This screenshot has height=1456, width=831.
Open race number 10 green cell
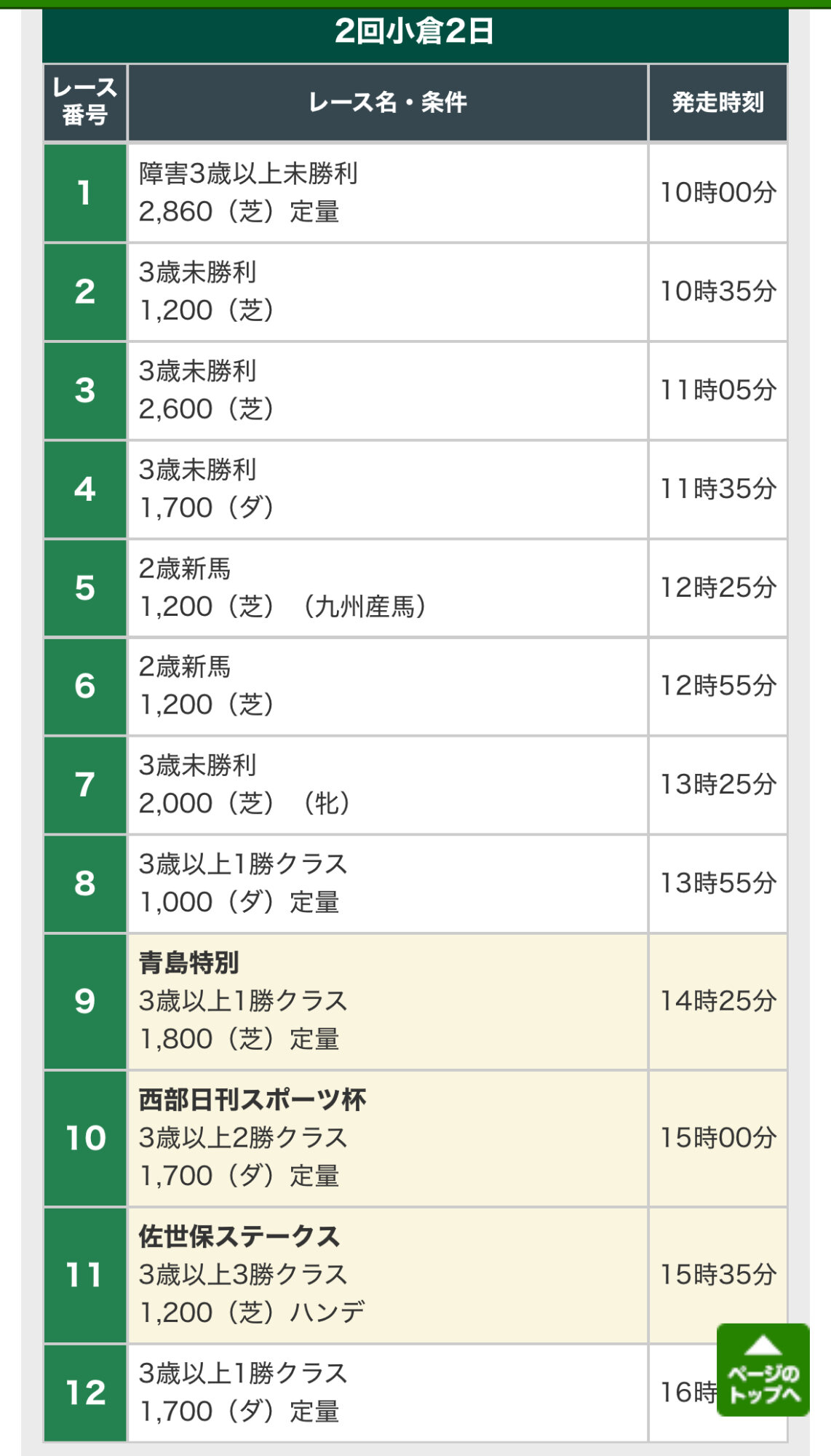click(x=85, y=1139)
